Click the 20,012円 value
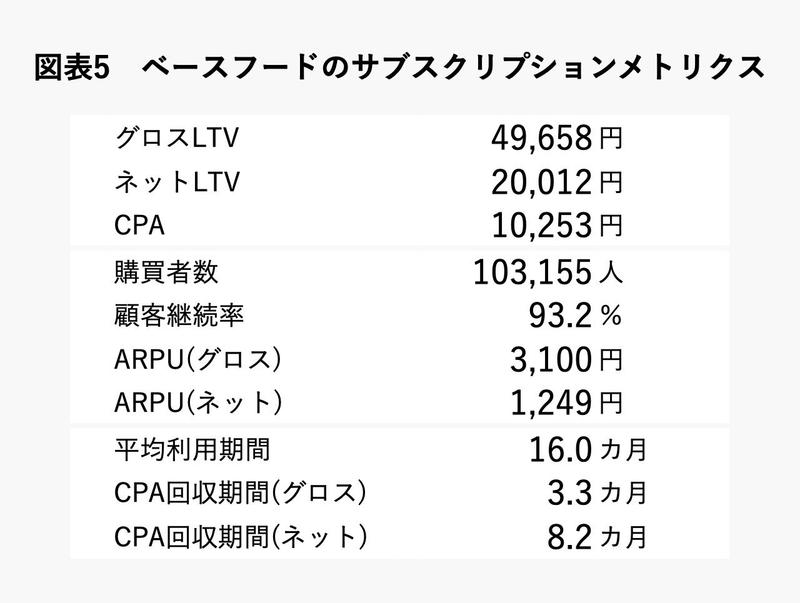800x603 pixels. click(556, 182)
